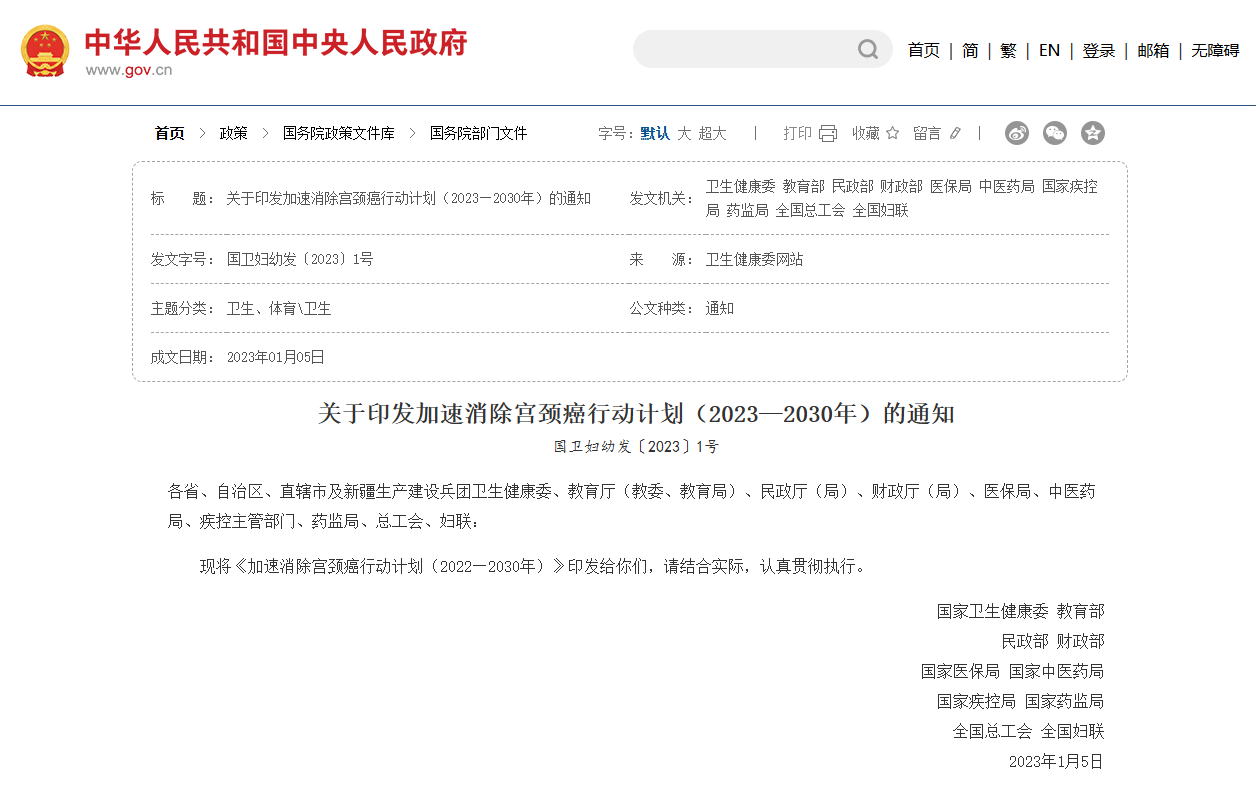Switch site language to EN

tap(1049, 50)
